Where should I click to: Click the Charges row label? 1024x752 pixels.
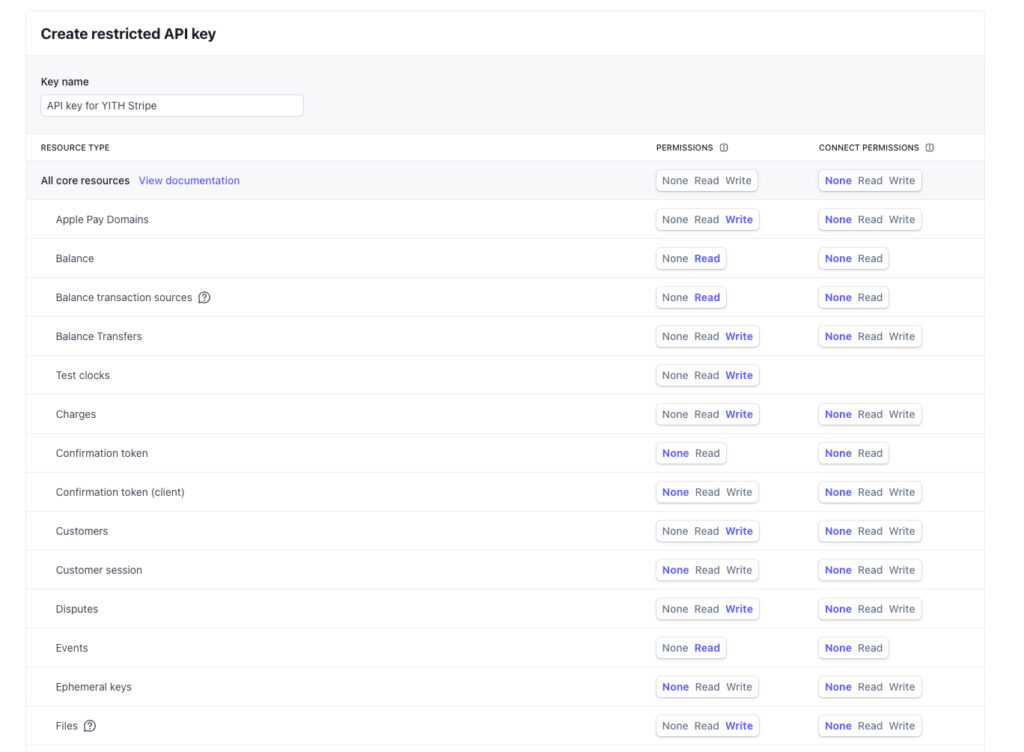[x=76, y=415]
